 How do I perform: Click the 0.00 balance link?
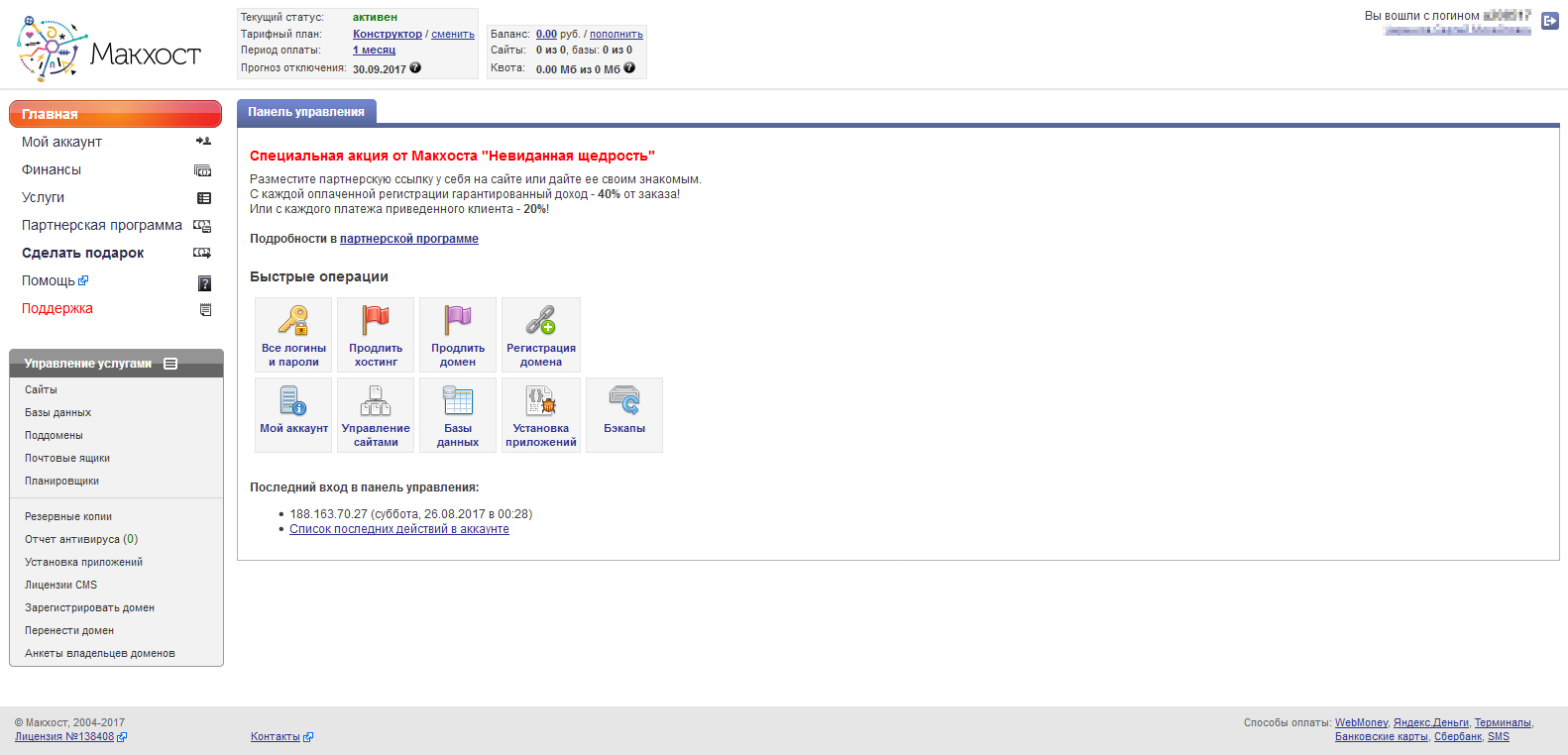pos(546,34)
